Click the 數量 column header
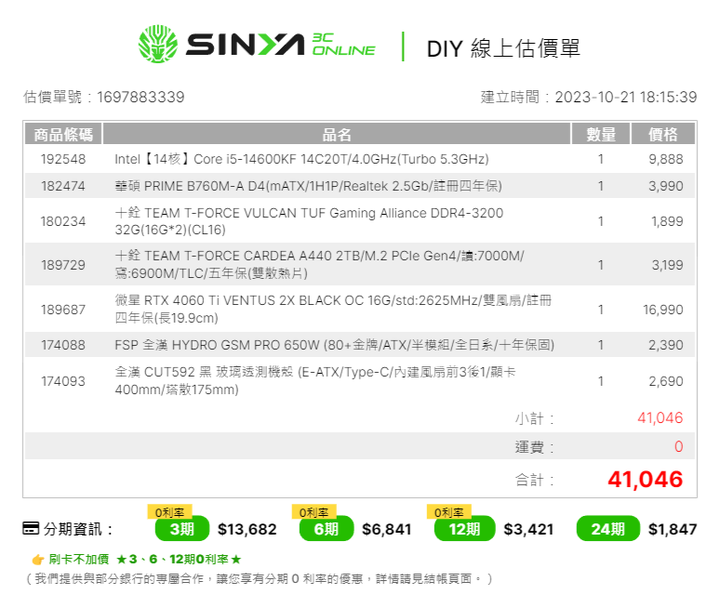Screen dimensions: 720x608 click(x=601, y=134)
